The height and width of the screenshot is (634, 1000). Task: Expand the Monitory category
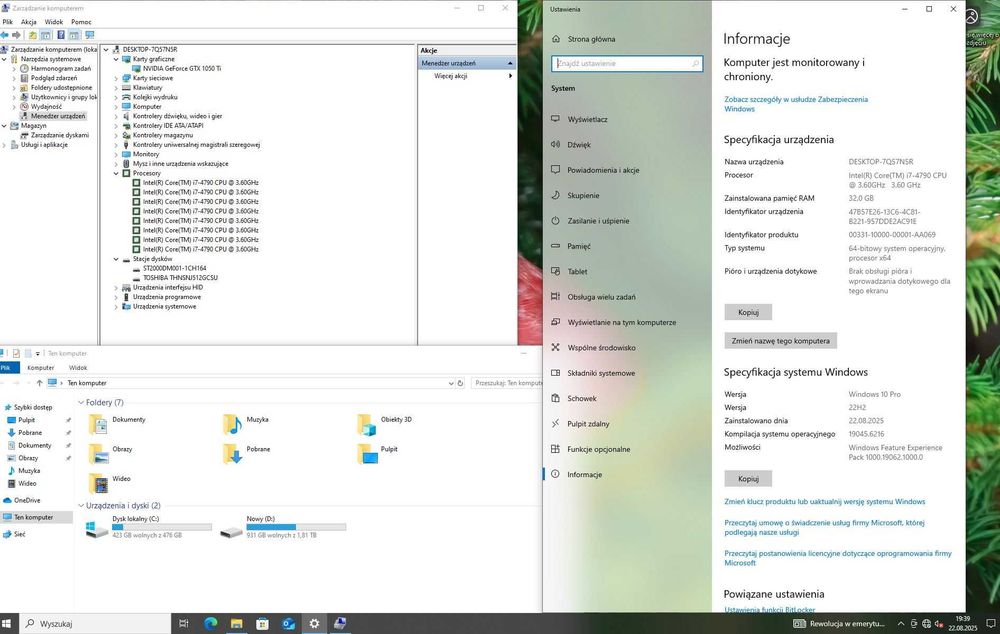pos(116,154)
